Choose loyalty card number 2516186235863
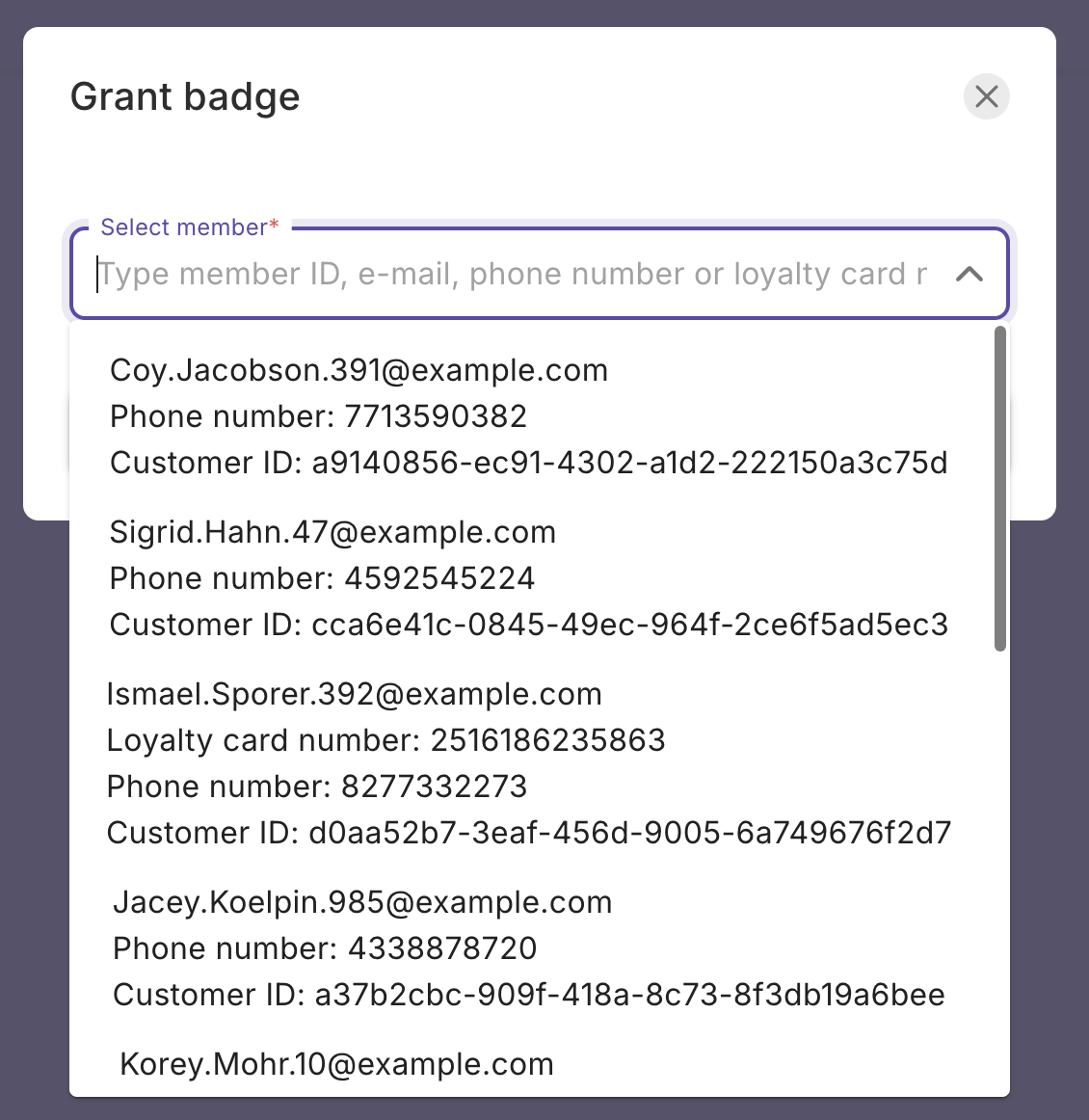Image resolution: width=1089 pixels, height=1120 pixels. click(385, 741)
